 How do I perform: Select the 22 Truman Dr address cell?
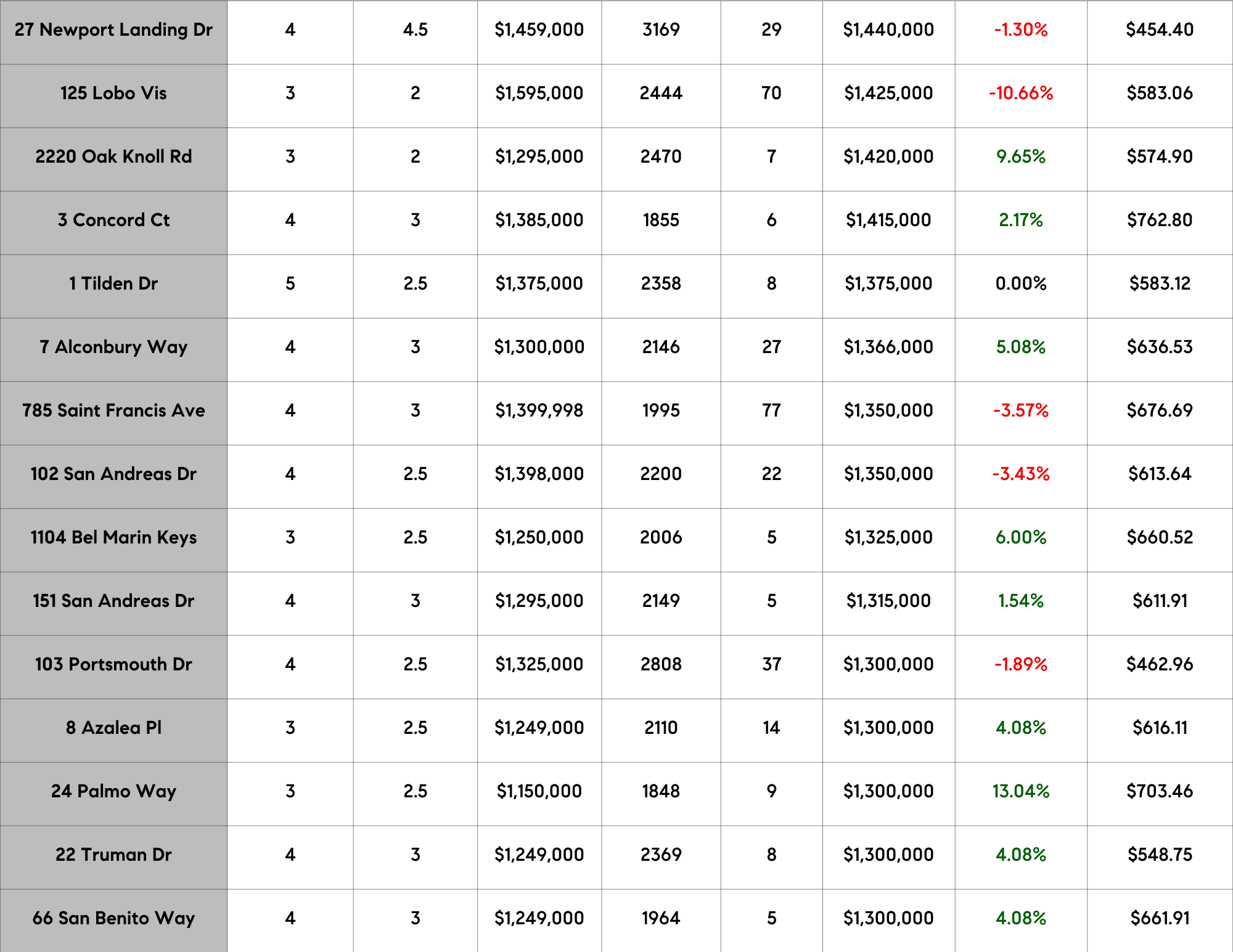[113, 855]
